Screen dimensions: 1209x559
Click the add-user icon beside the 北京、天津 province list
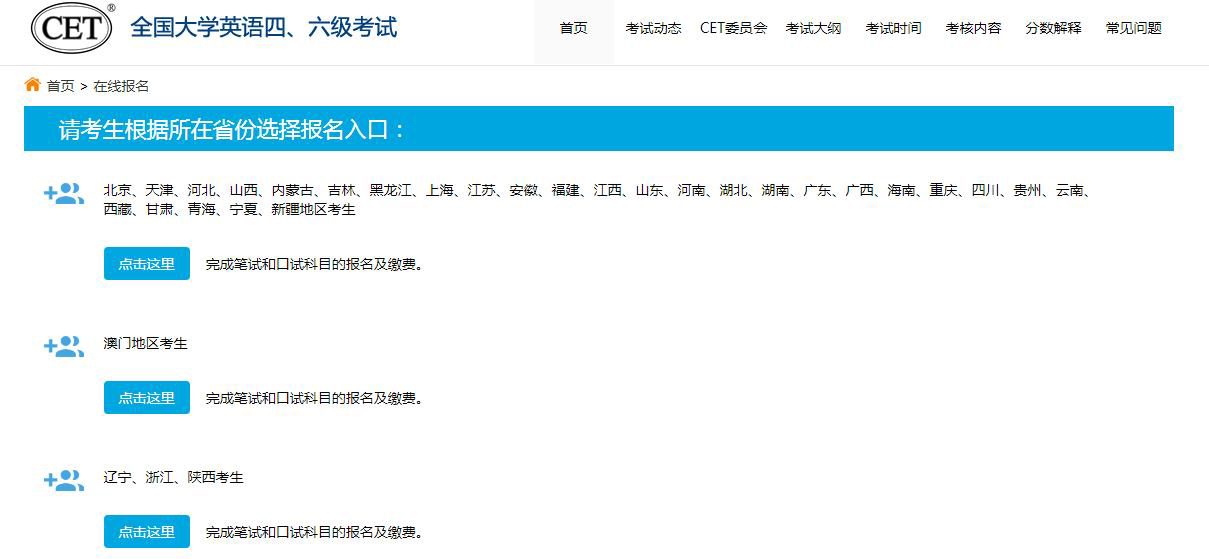[64, 194]
